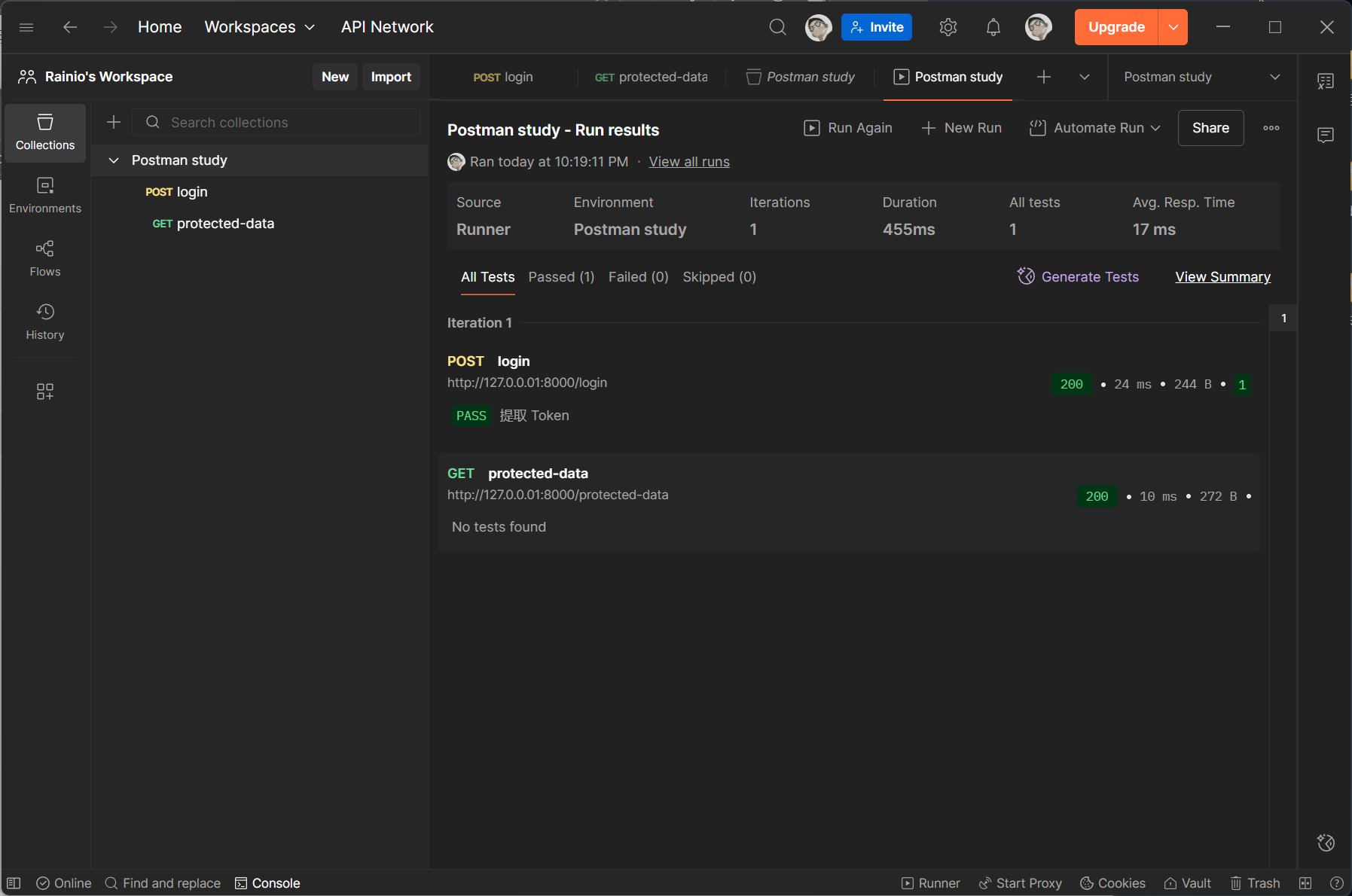Select the Failed (0) filter tab
The width and height of the screenshot is (1352, 896).
point(638,277)
